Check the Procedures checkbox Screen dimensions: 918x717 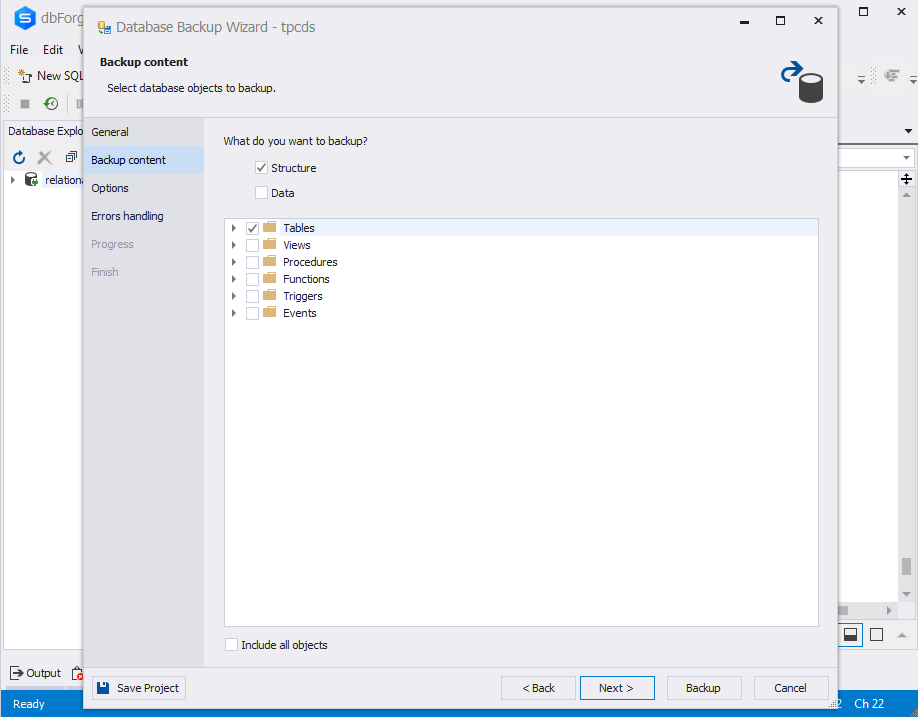[252, 262]
